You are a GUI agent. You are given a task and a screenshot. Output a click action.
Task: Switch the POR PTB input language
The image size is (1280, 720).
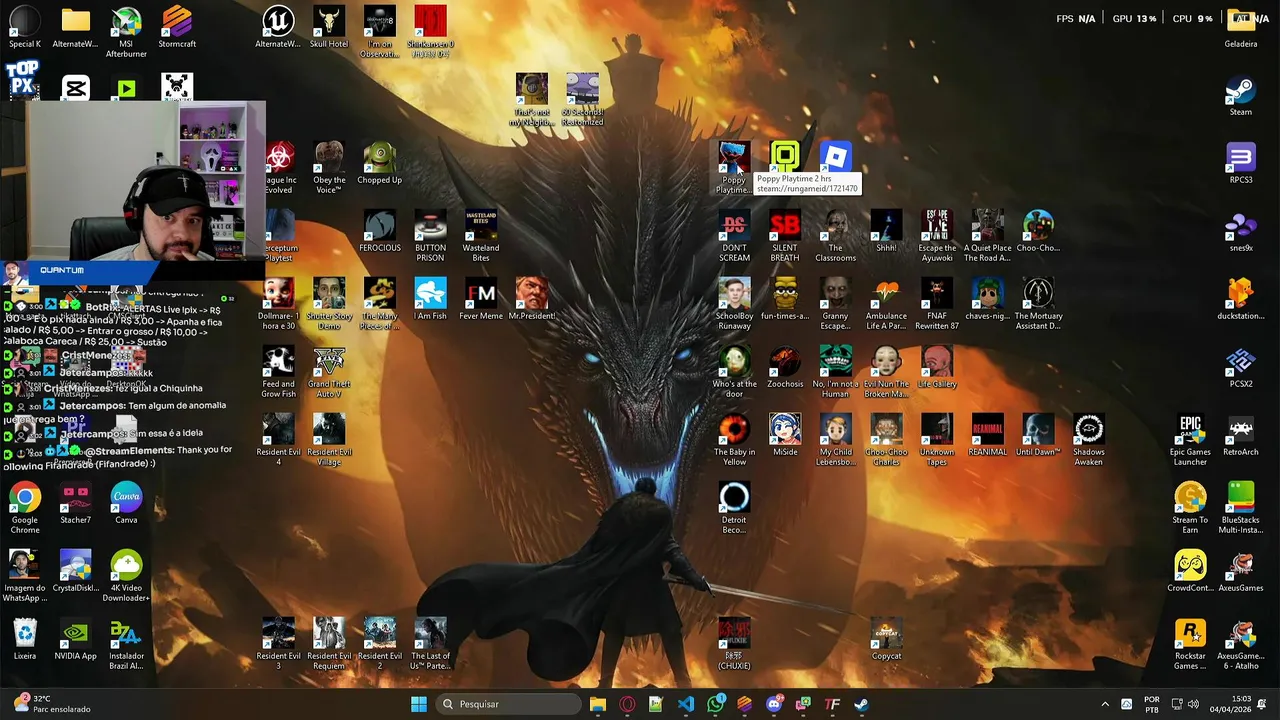[1152, 704]
